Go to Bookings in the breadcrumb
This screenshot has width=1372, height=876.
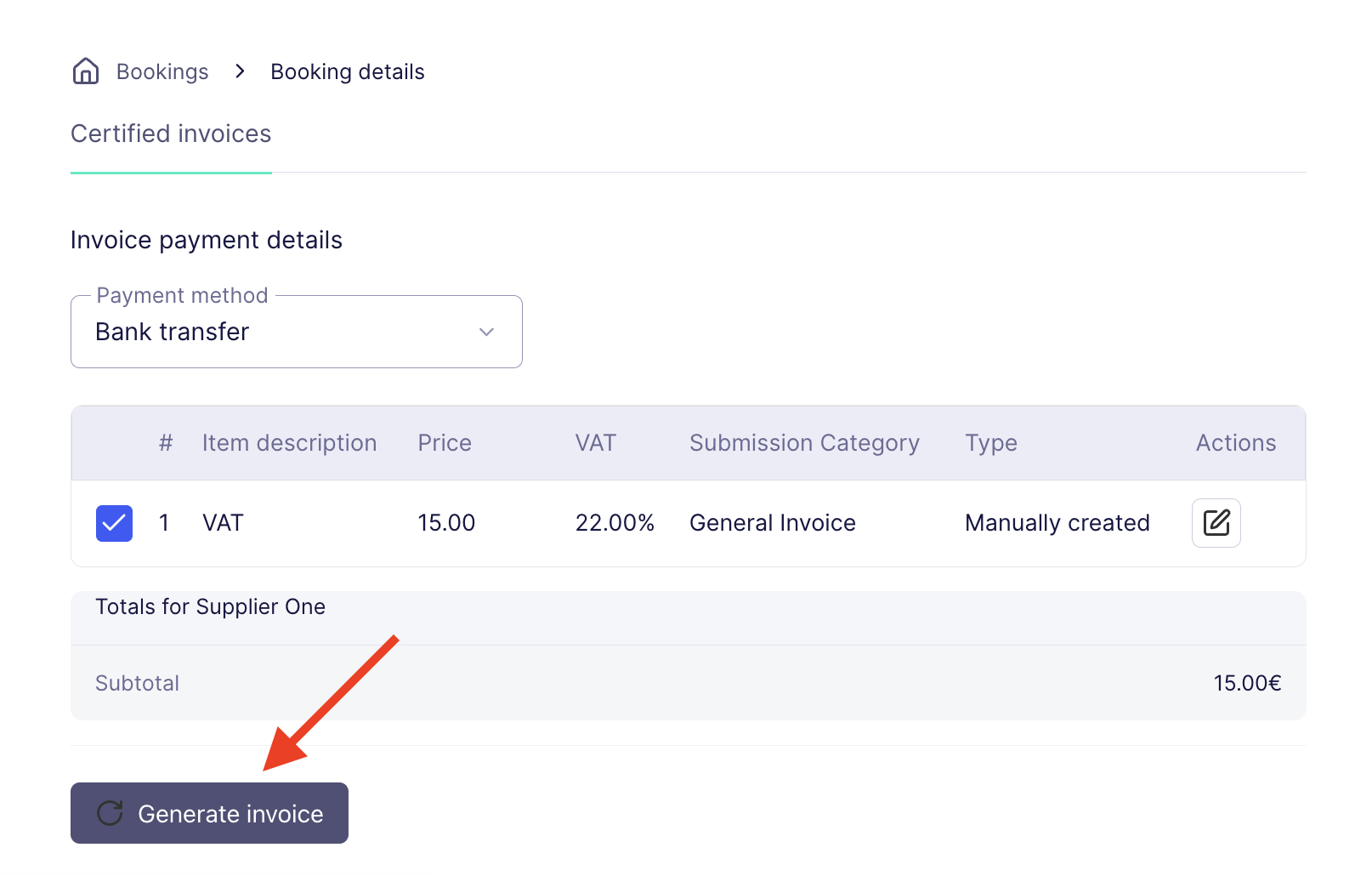tap(162, 72)
